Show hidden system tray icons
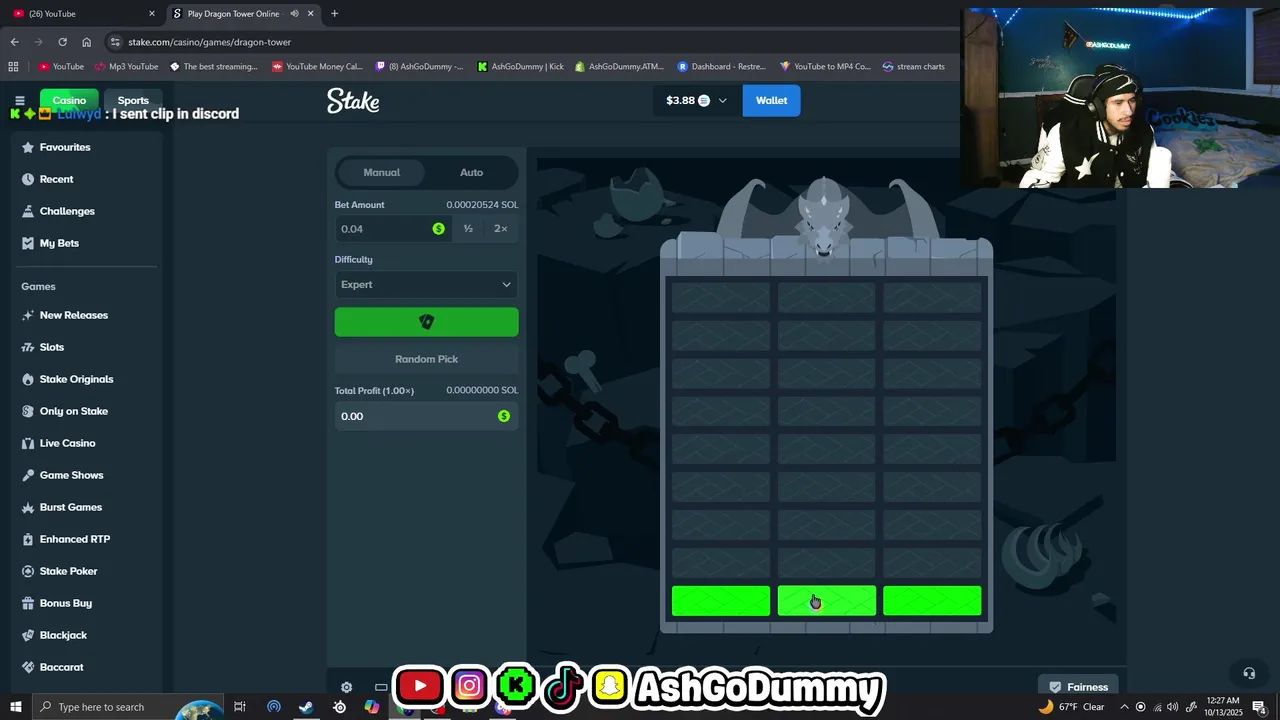Viewport: 1280px width, 720px height. coord(1124,707)
